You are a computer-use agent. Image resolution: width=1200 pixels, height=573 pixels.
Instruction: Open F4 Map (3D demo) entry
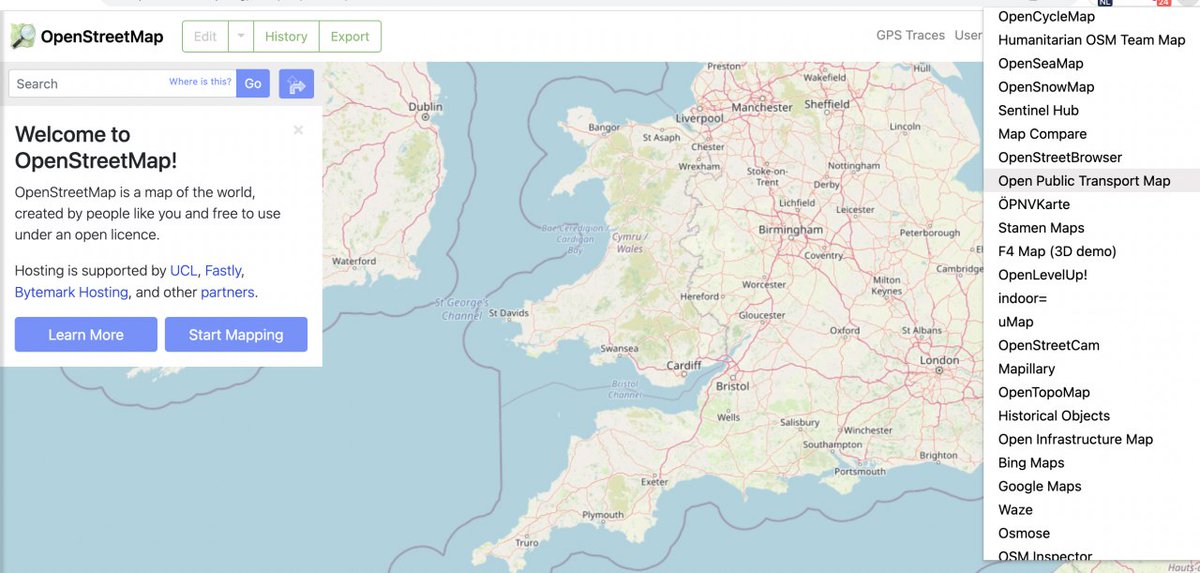point(1092,251)
